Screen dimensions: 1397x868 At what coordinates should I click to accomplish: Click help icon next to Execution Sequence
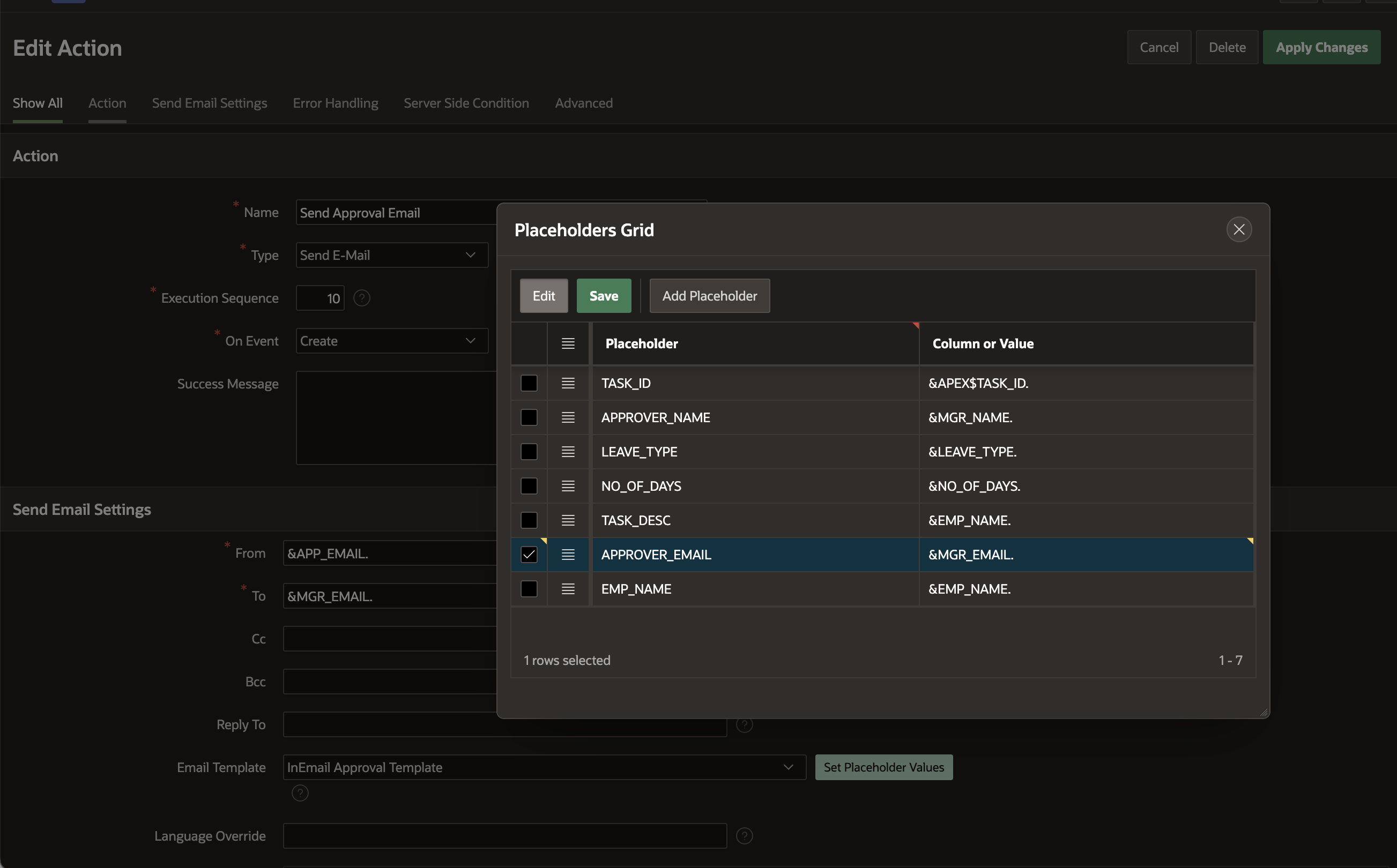click(x=362, y=298)
